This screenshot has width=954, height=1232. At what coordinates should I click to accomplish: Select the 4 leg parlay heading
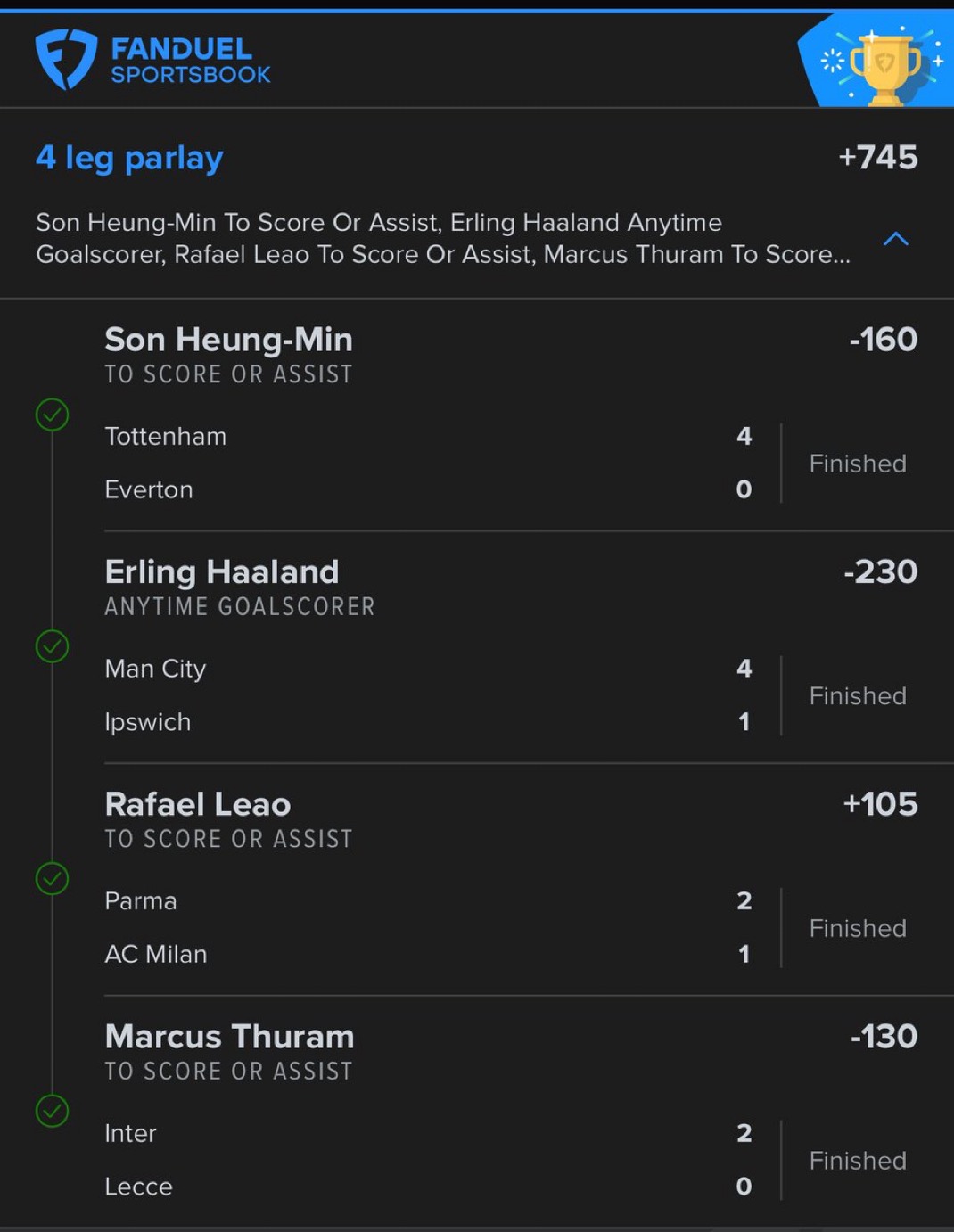pyautogui.click(x=129, y=158)
